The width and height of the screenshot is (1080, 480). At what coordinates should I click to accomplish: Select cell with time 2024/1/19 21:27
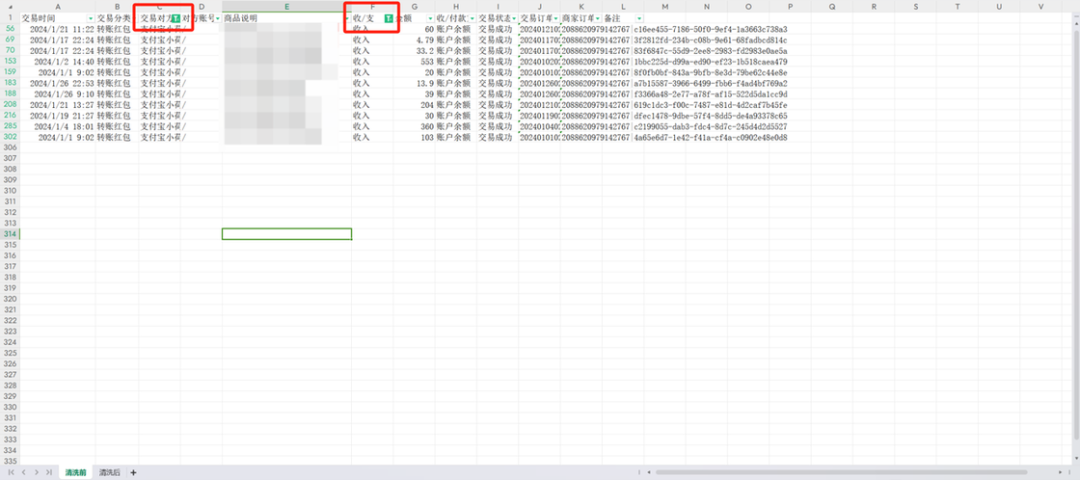click(x=58, y=116)
